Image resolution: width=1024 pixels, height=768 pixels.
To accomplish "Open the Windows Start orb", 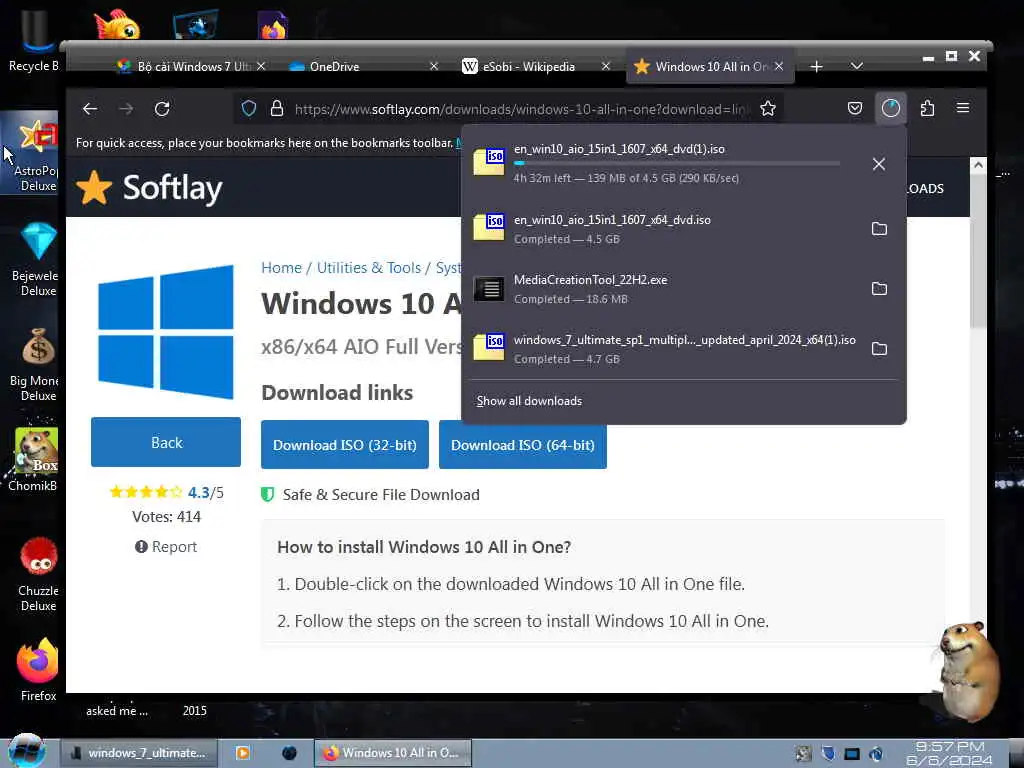I will [25, 752].
